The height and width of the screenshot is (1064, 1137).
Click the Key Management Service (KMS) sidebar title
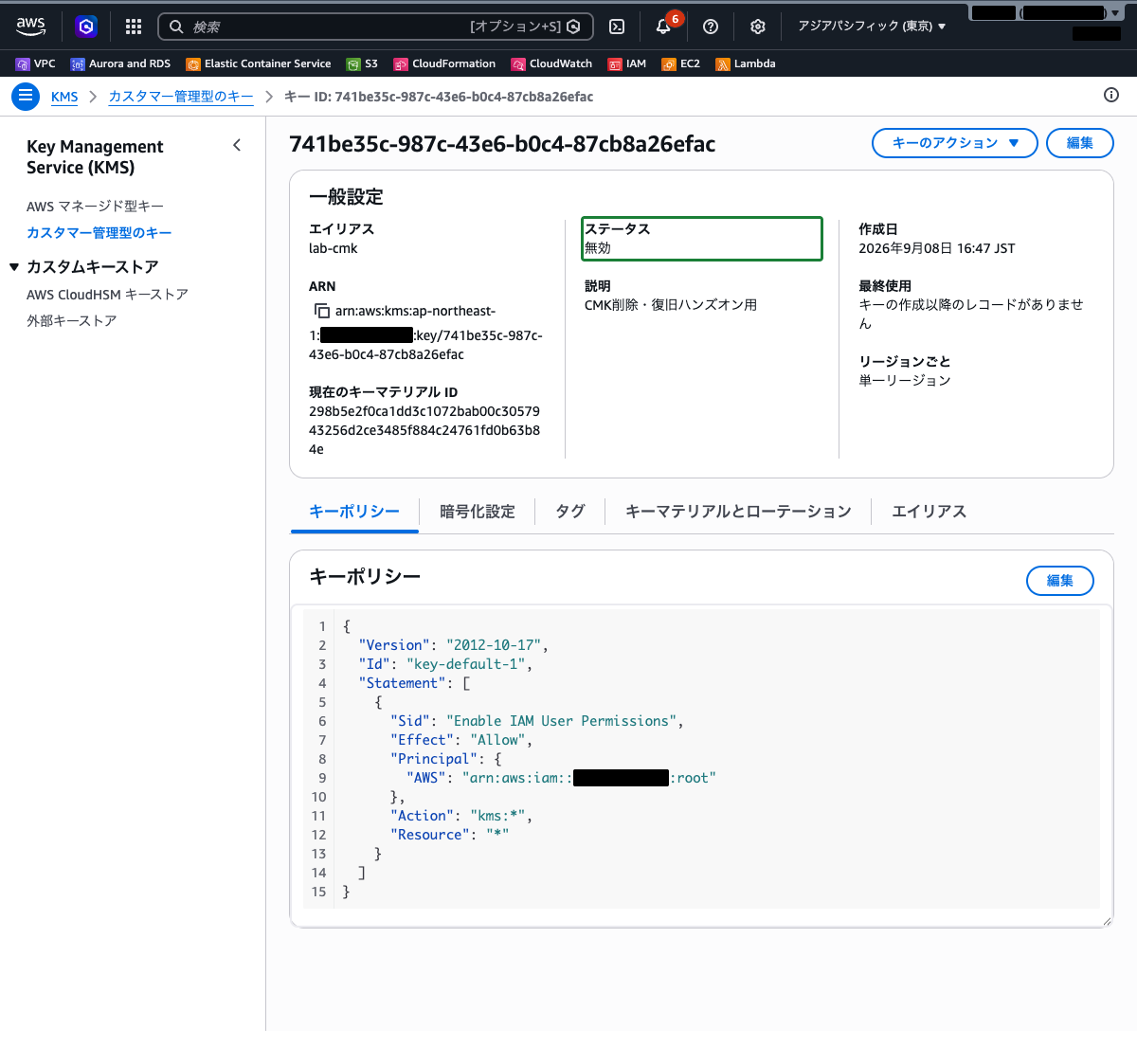[x=95, y=157]
